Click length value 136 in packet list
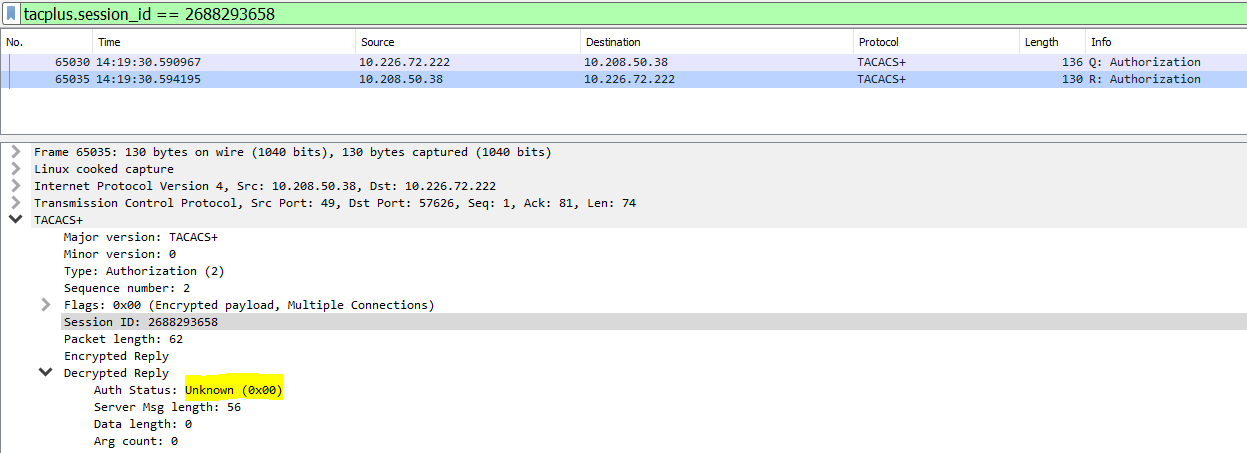 [1072, 62]
